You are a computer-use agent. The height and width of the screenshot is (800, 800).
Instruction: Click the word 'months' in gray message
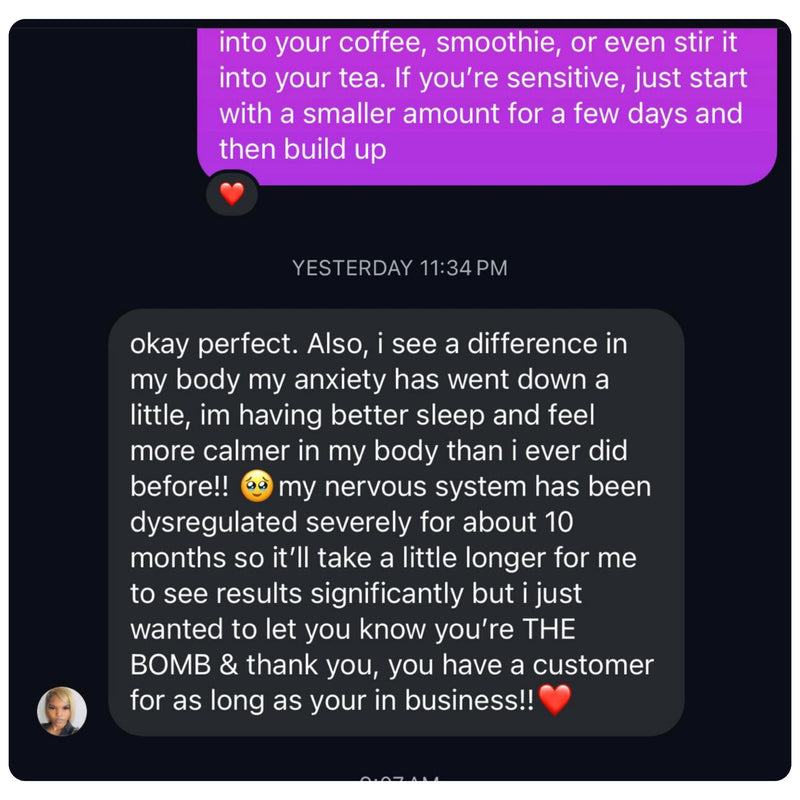click(177, 558)
